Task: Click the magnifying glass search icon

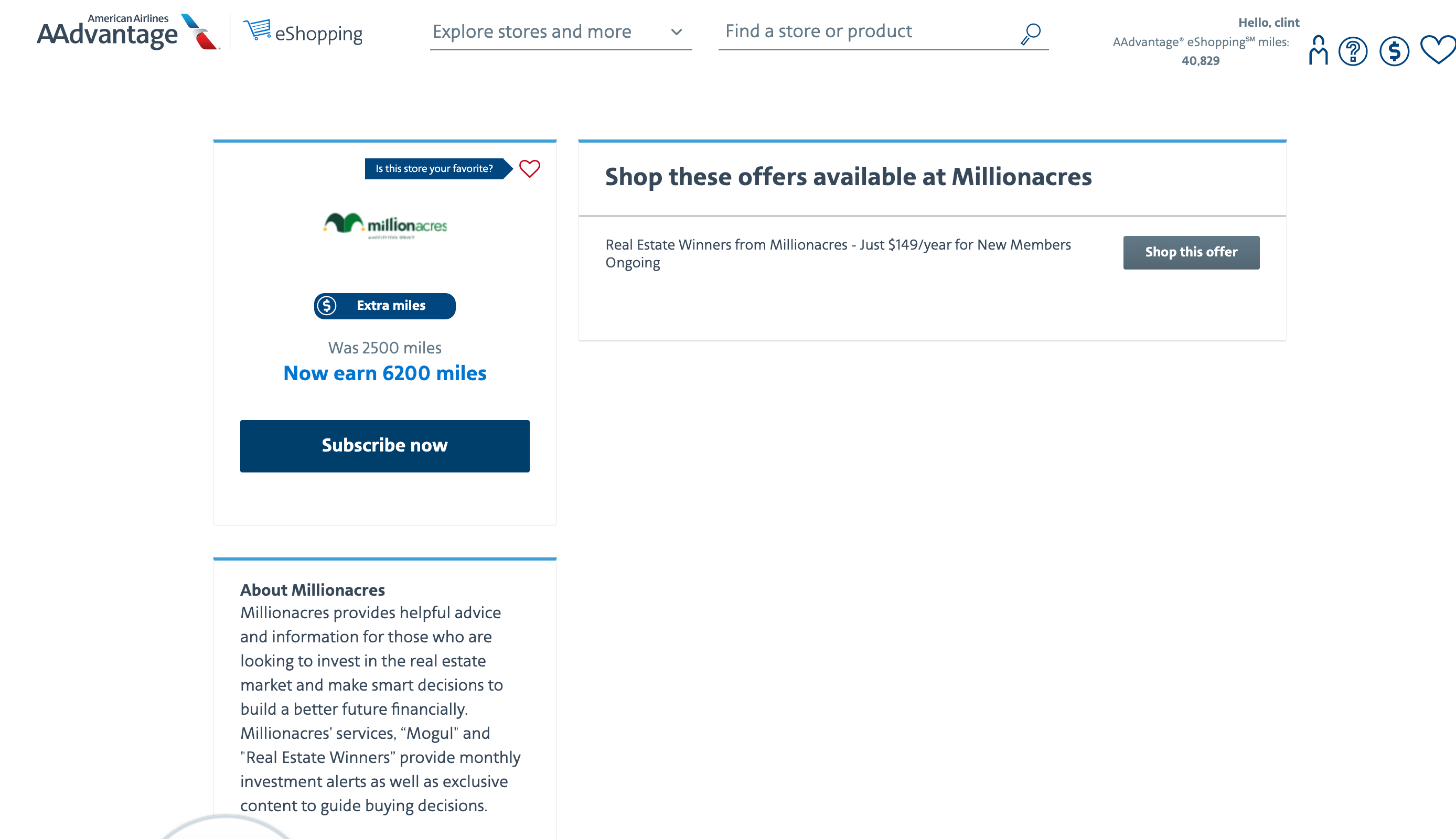Action: (x=1031, y=33)
